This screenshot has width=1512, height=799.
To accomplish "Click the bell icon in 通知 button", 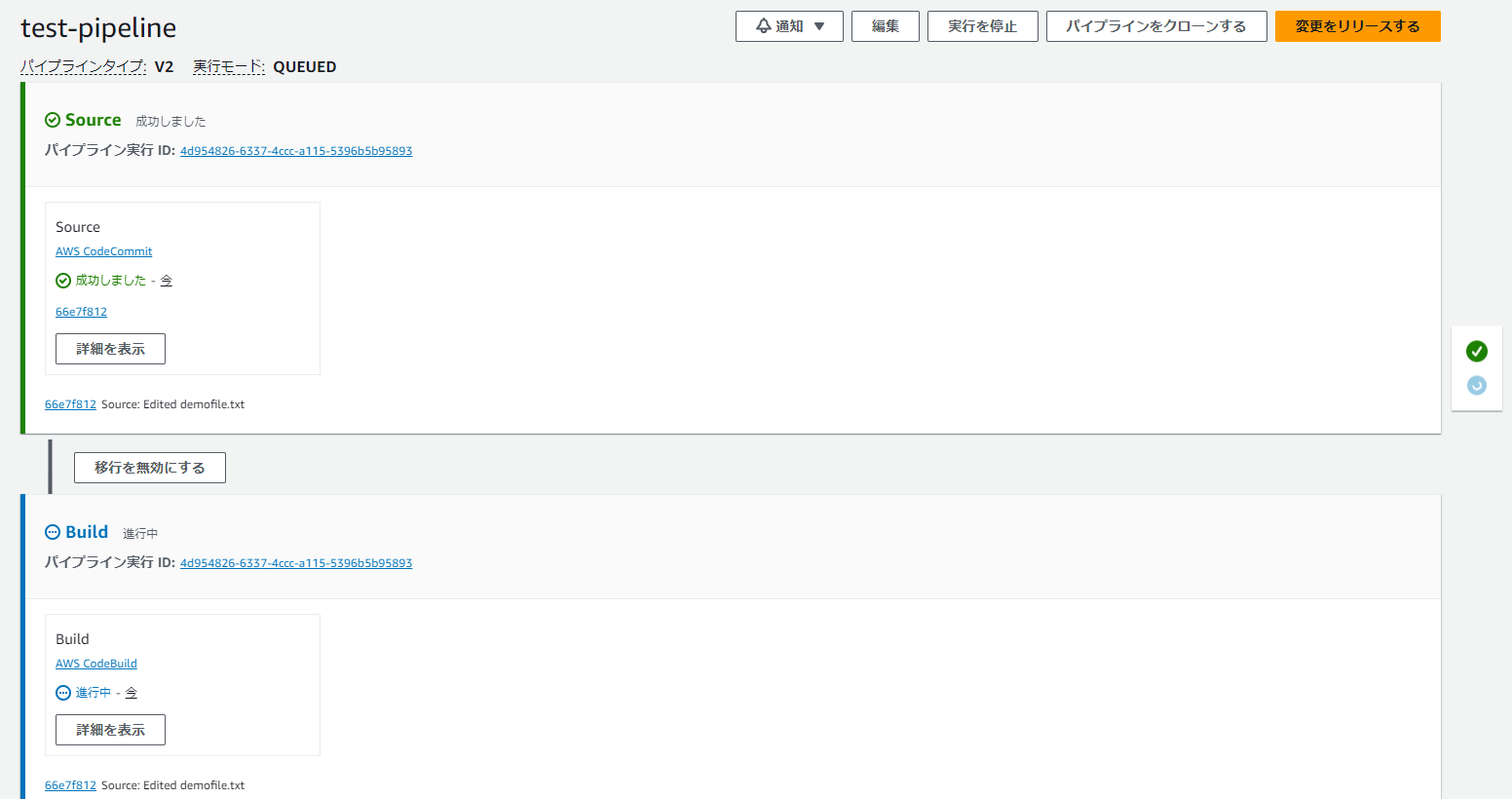I will [x=764, y=26].
